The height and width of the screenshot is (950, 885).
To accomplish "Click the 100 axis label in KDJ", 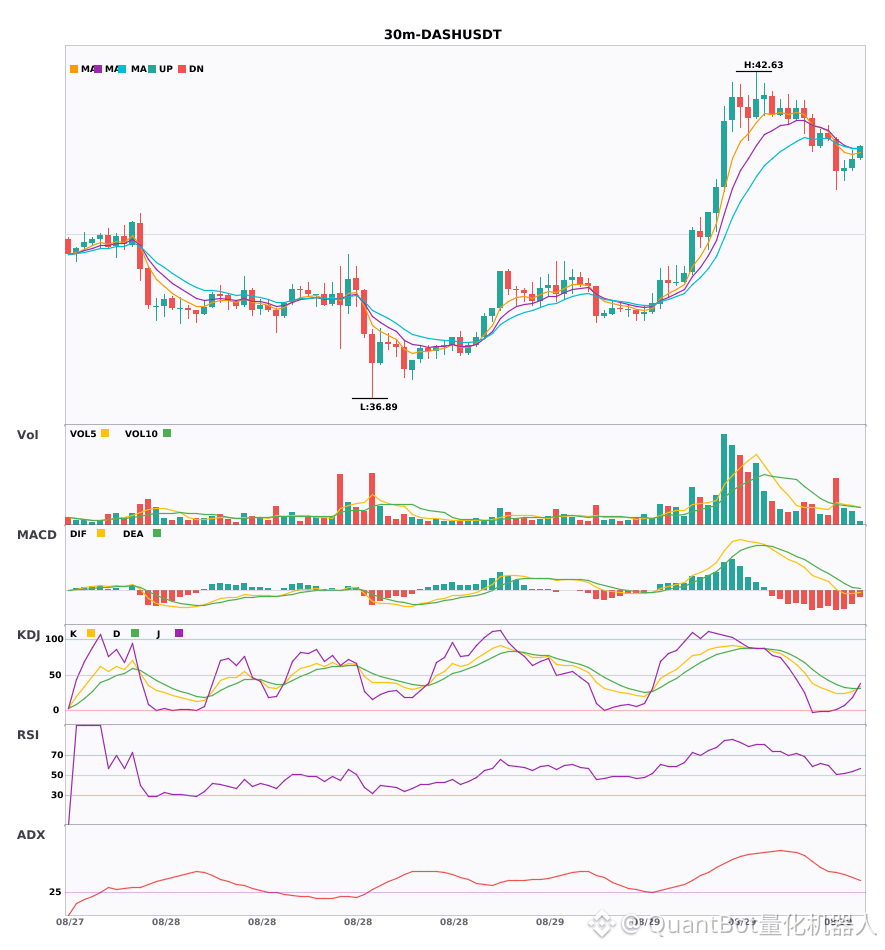I will pyautogui.click(x=55, y=639).
